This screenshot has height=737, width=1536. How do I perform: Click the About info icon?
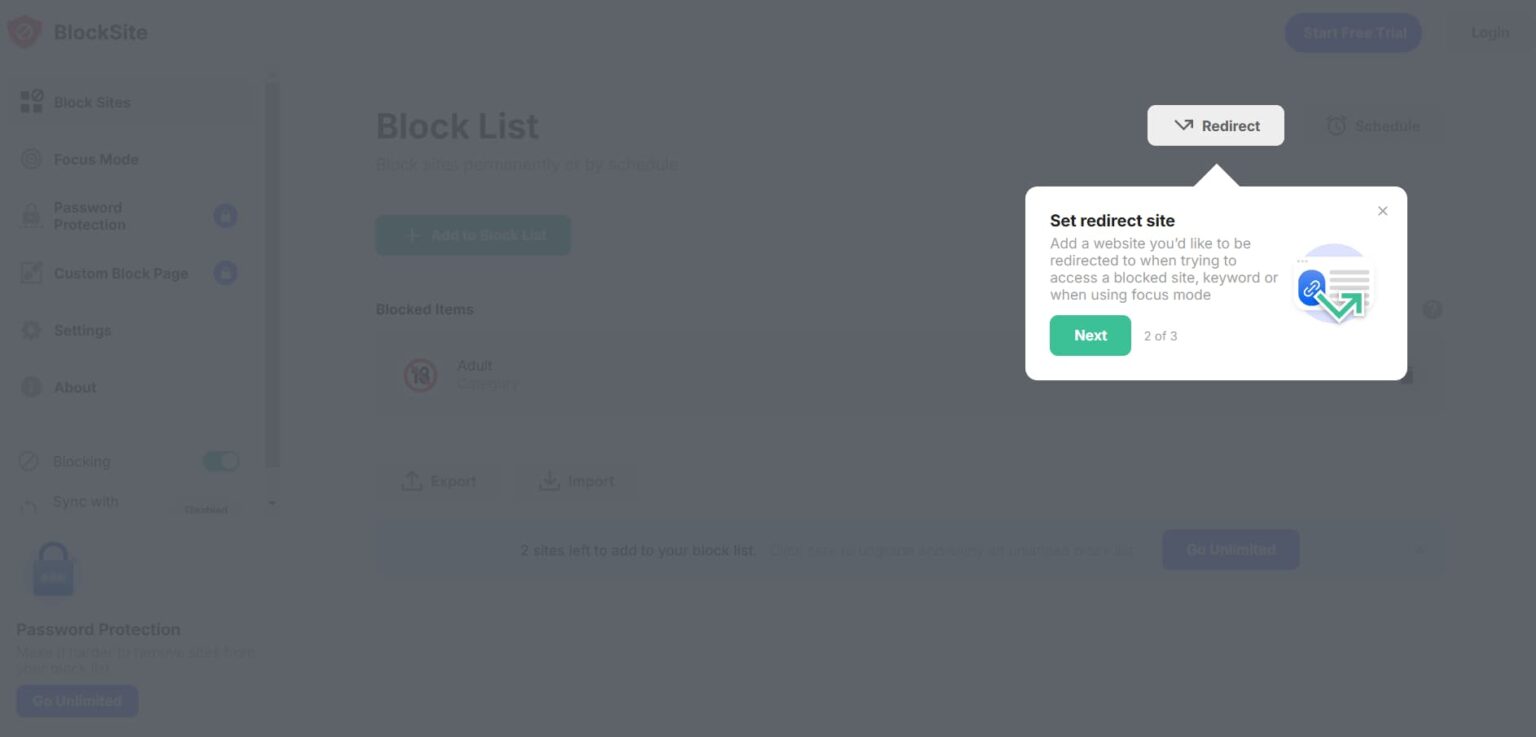(30, 387)
